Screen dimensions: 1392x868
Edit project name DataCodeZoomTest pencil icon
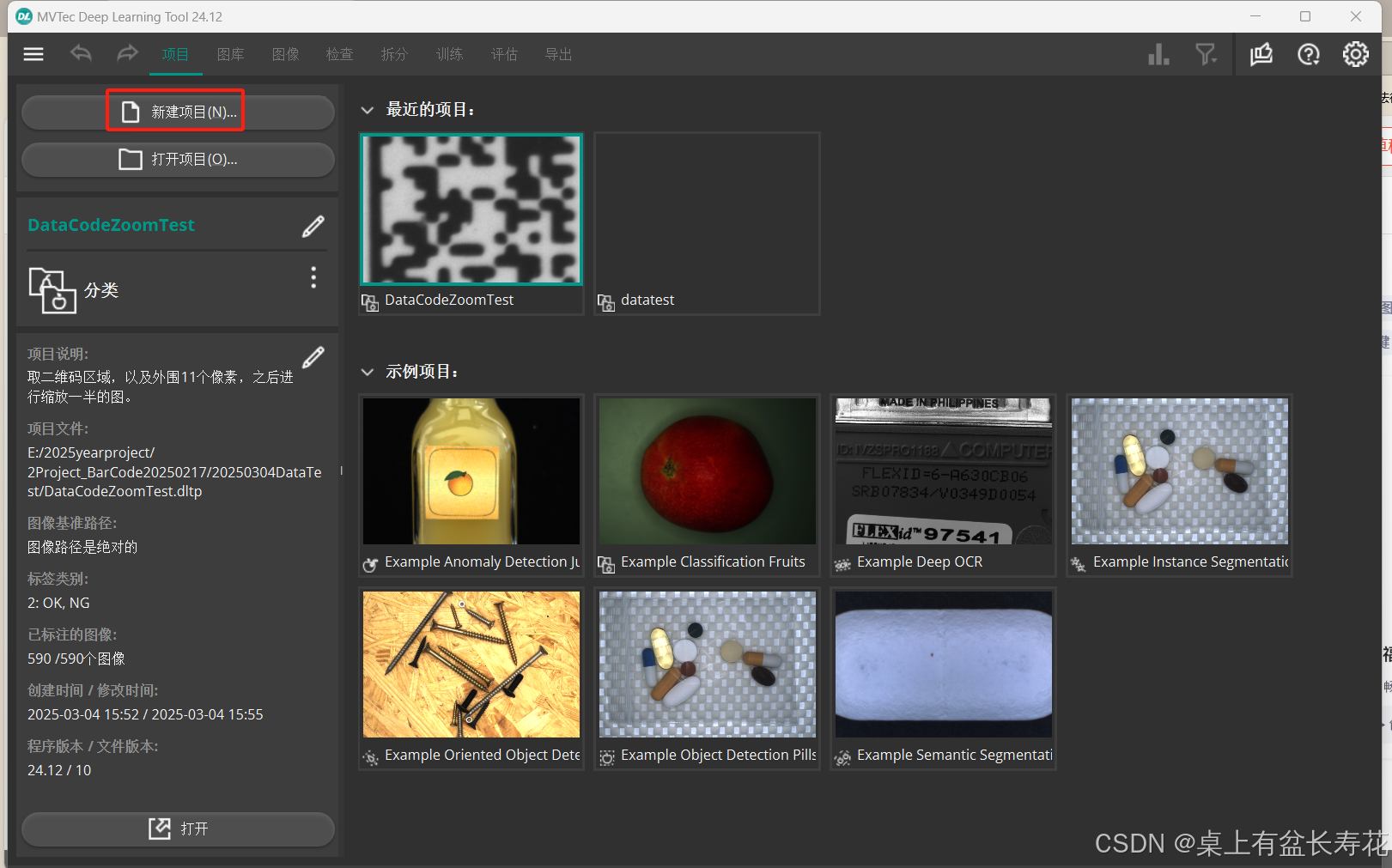pos(313,226)
